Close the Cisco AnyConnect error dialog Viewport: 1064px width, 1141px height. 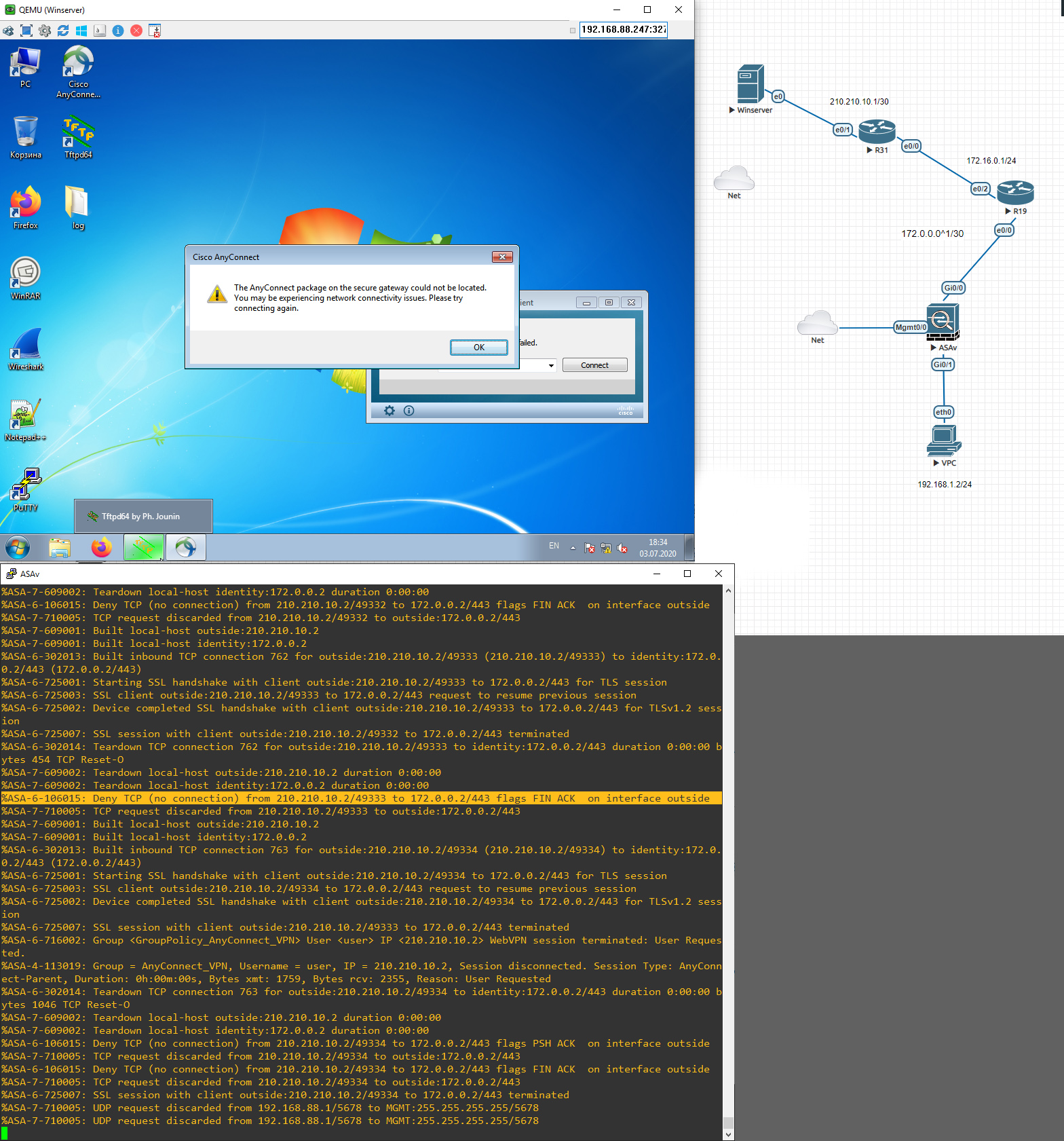coord(502,257)
